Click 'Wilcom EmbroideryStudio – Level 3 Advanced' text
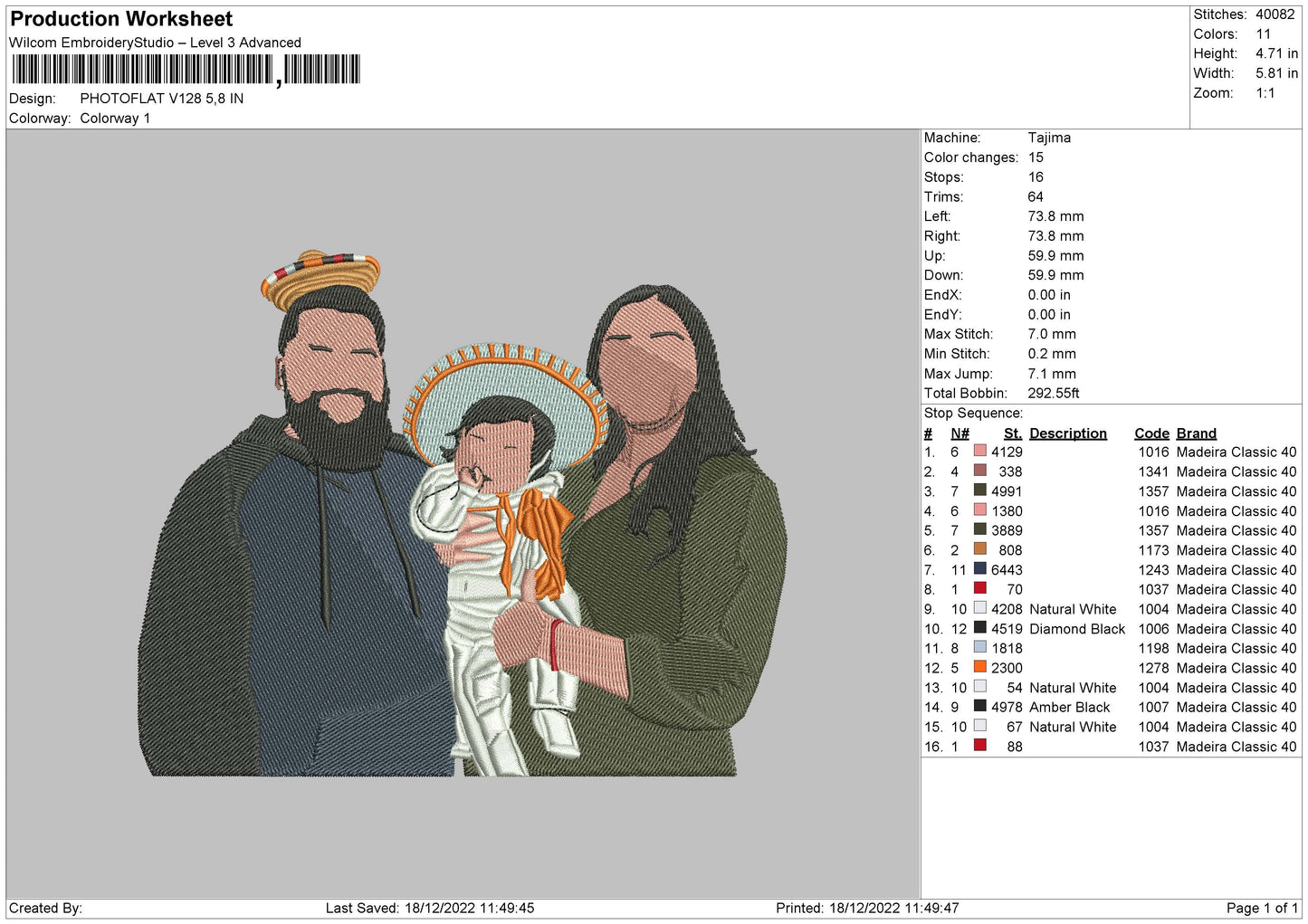The height and width of the screenshot is (924, 1308). coord(155,43)
